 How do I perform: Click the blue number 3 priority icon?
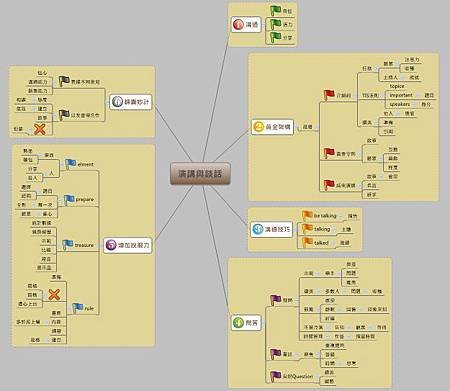click(258, 229)
